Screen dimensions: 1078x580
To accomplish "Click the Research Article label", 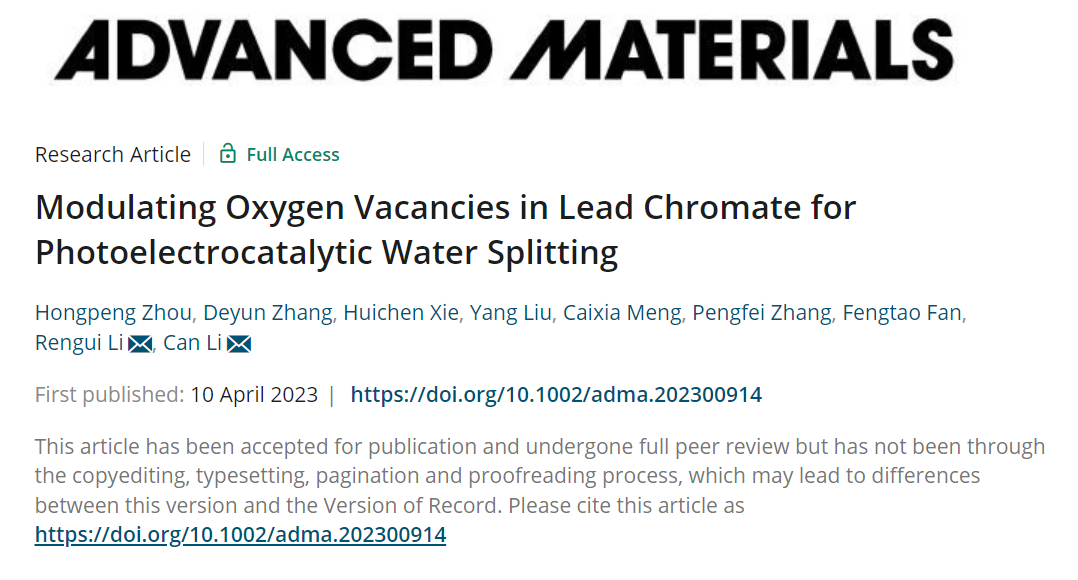I will pyautogui.click(x=113, y=155).
